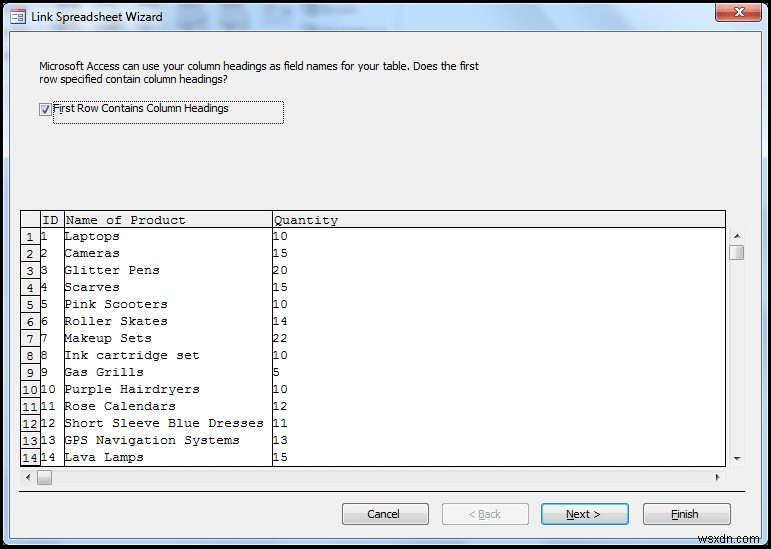This screenshot has width=771, height=549.
Task: Click the GPS Navigation Systems cell
Action: point(168,440)
